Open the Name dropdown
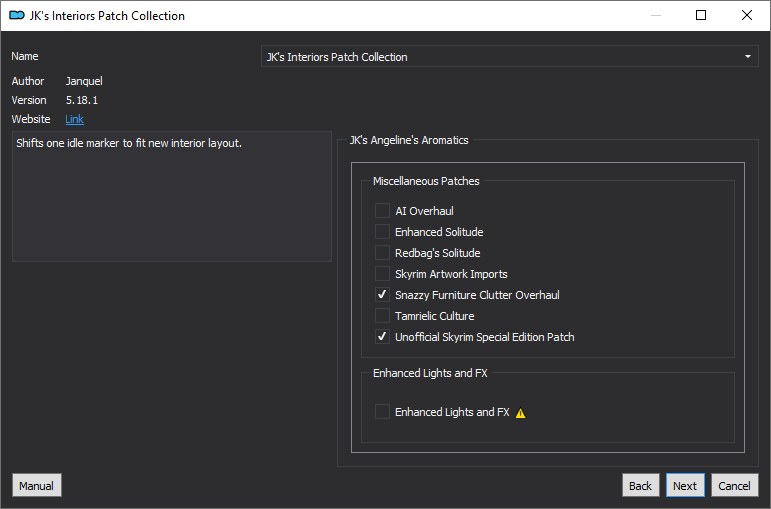The image size is (771, 509). [509, 57]
